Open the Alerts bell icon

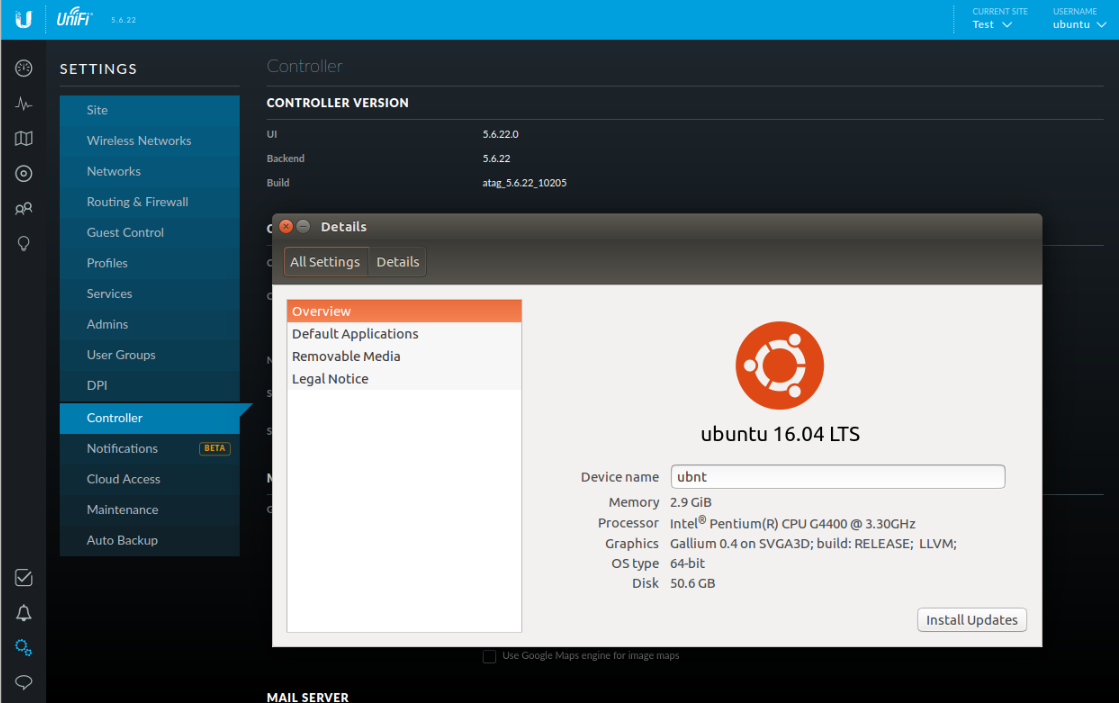[24, 613]
